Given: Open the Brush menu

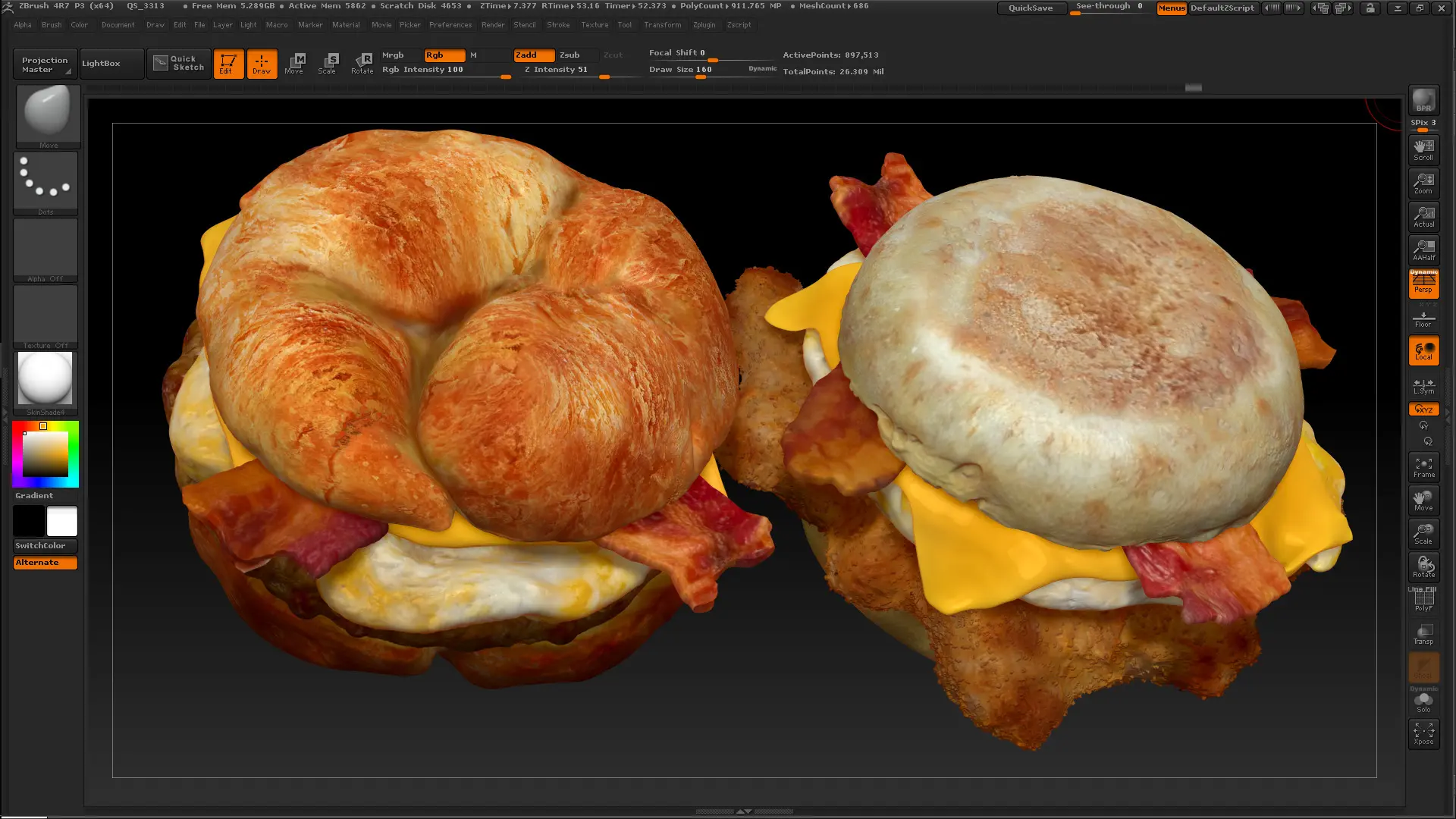Looking at the screenshot, I should [52, 25].
